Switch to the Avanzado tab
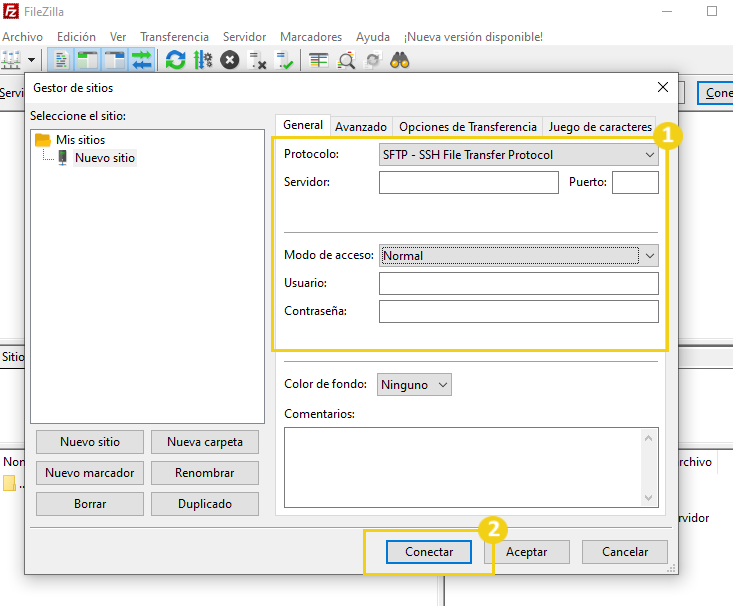733x606 pixels. coord(361,127)
